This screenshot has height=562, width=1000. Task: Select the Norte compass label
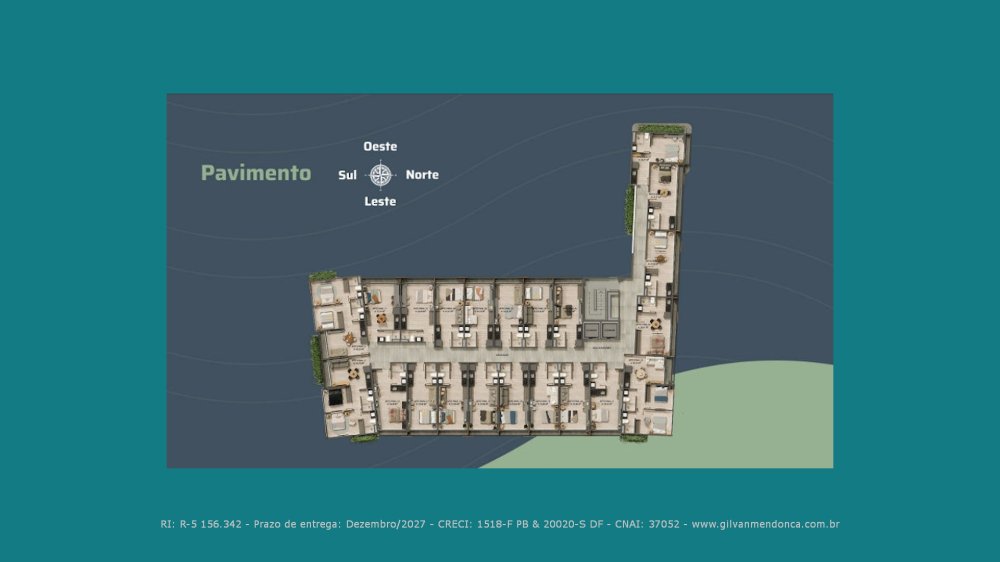coord(422,175)
